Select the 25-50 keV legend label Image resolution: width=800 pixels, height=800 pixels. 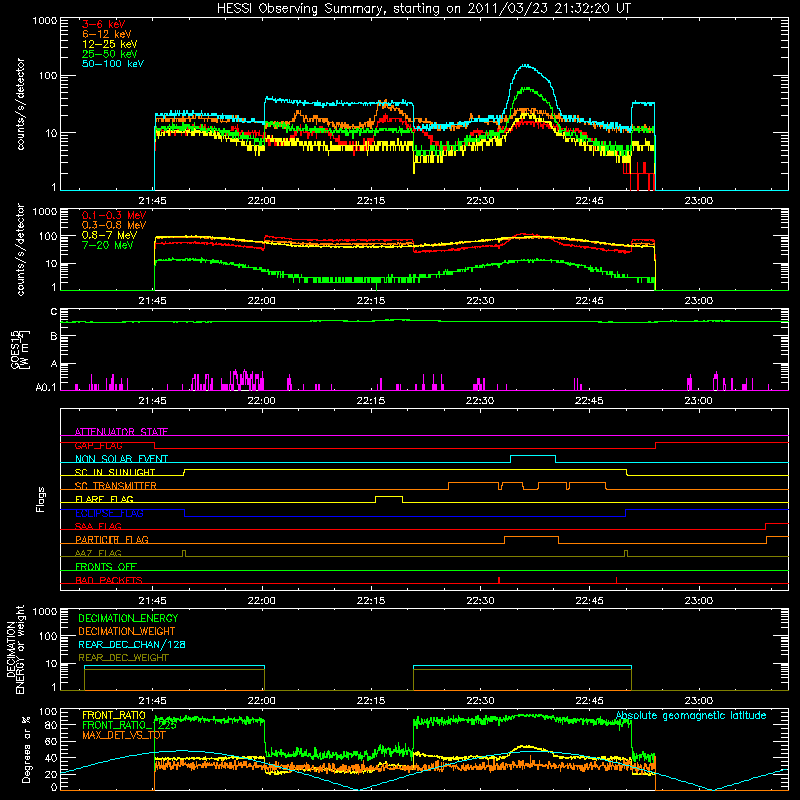point(109,54)
